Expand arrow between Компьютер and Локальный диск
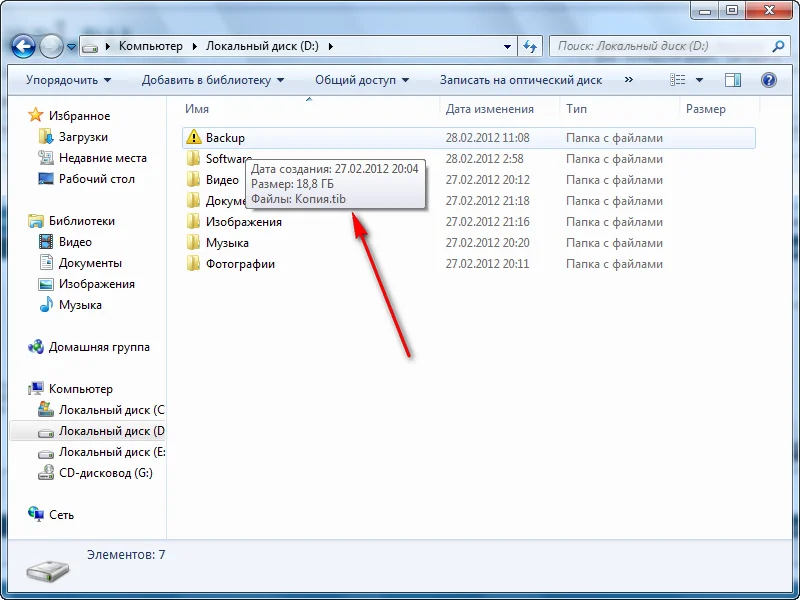This screenshot has height=600, width=800. point(195,46)
